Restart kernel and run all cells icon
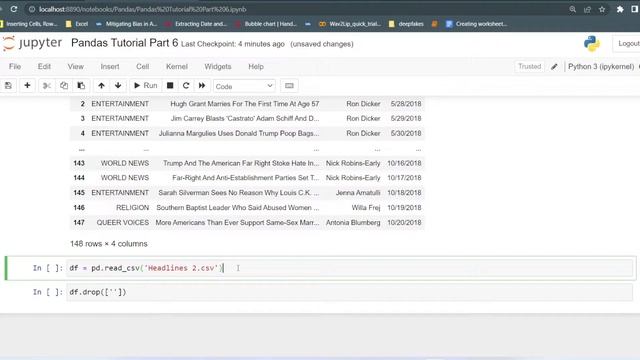This screenshot has width=640, height=360. [x=202, y=86]
